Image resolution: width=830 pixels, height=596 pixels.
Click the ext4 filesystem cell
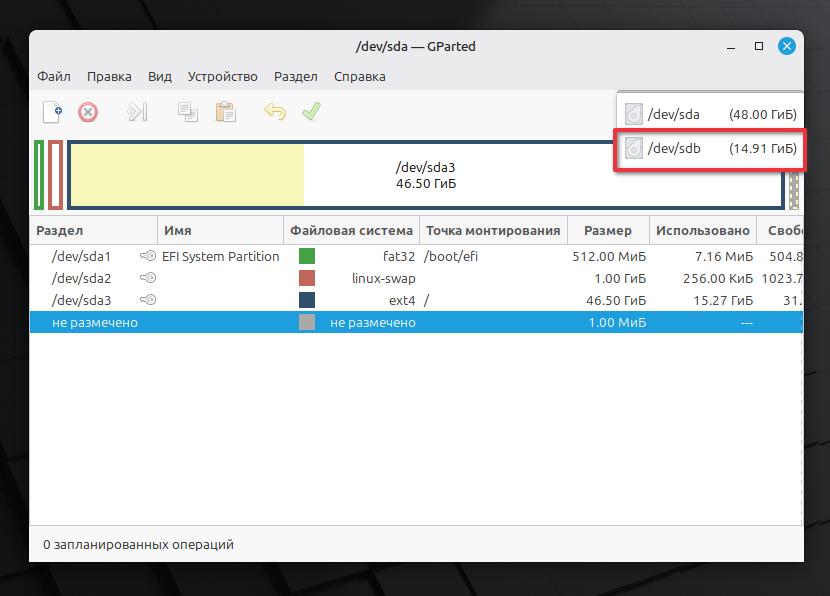pos(402,300)
